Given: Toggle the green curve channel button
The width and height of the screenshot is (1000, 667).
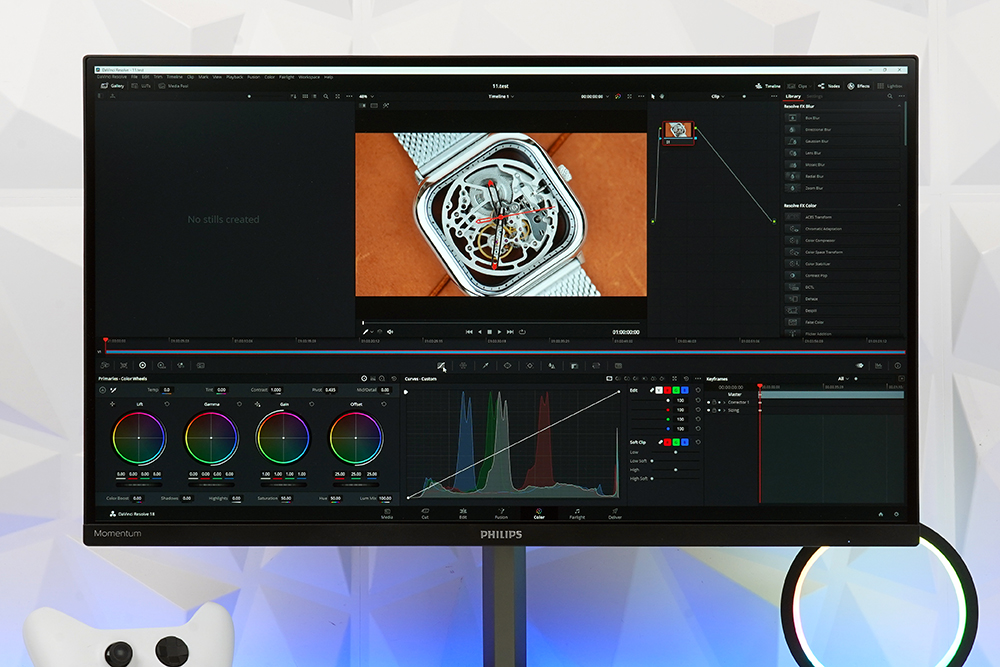Looking at the screenshot, I should click(x=676, y=390).
